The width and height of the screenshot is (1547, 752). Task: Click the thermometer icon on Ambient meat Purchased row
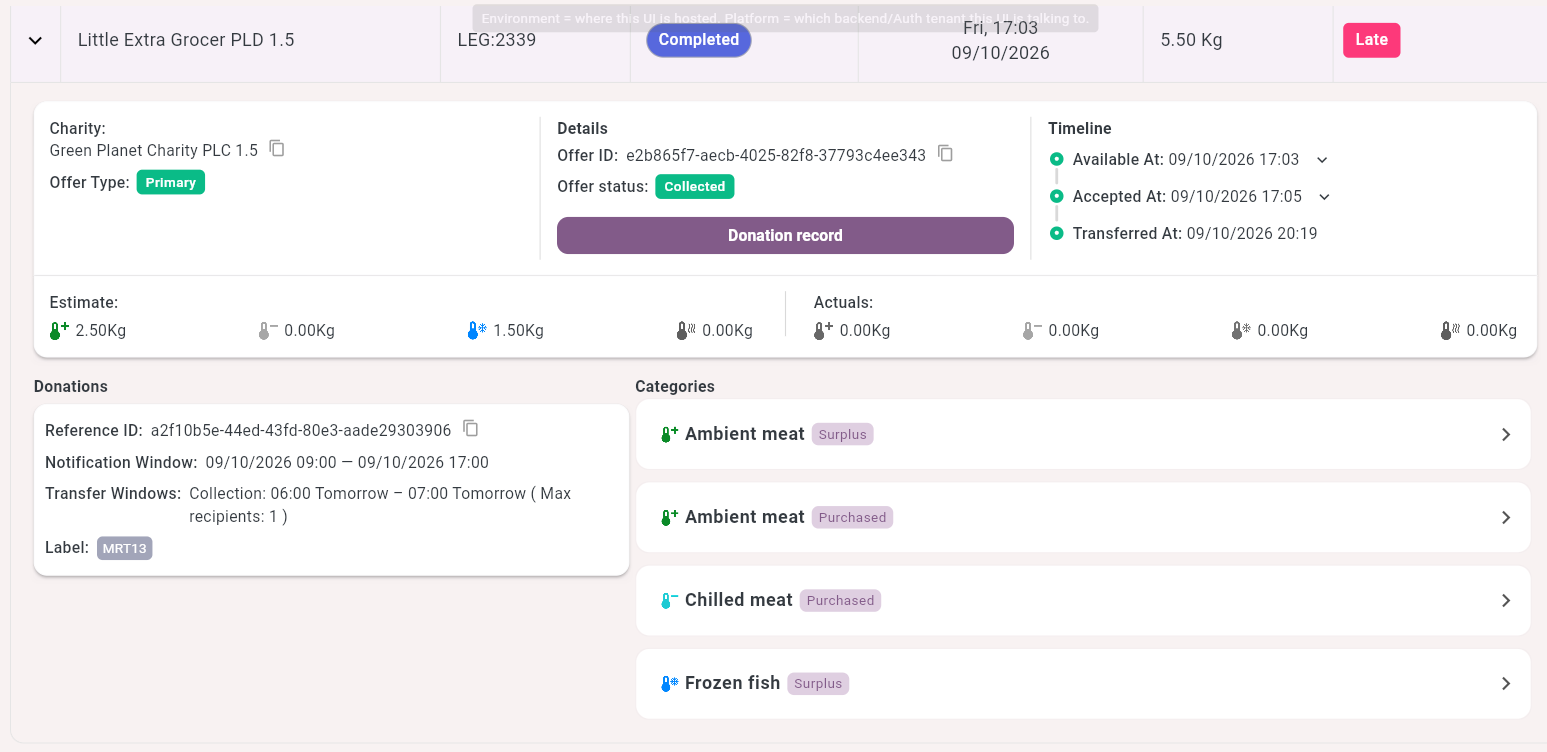click(669, 517)
